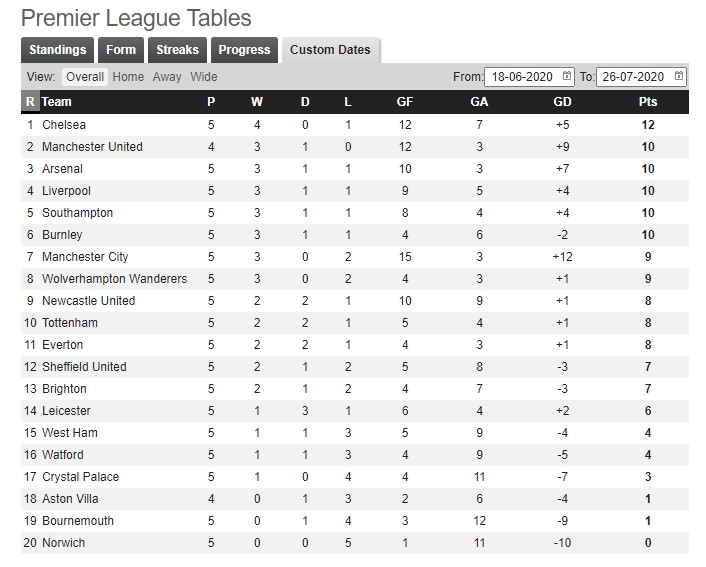
Task: Switch to the Standings tab
Action: pyautogui.click(x=57, y=50)
